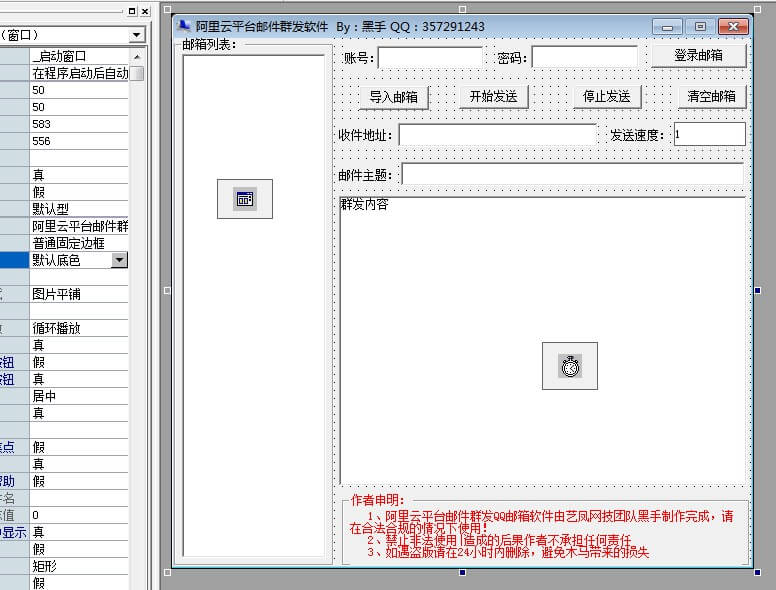
Task: Click the 在程序启动后自动 property value
Action: [79, 73]
